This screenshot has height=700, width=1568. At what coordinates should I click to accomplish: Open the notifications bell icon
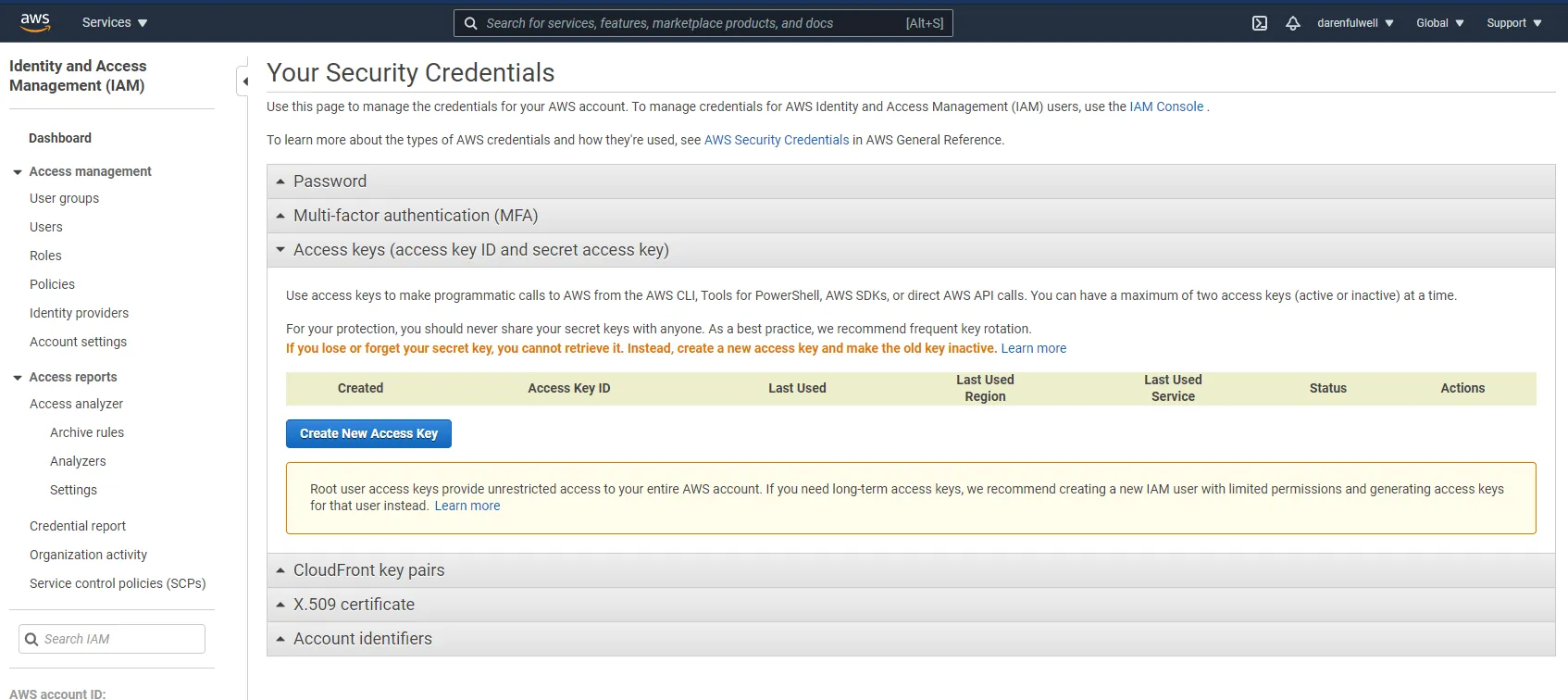coord(1293,23)
